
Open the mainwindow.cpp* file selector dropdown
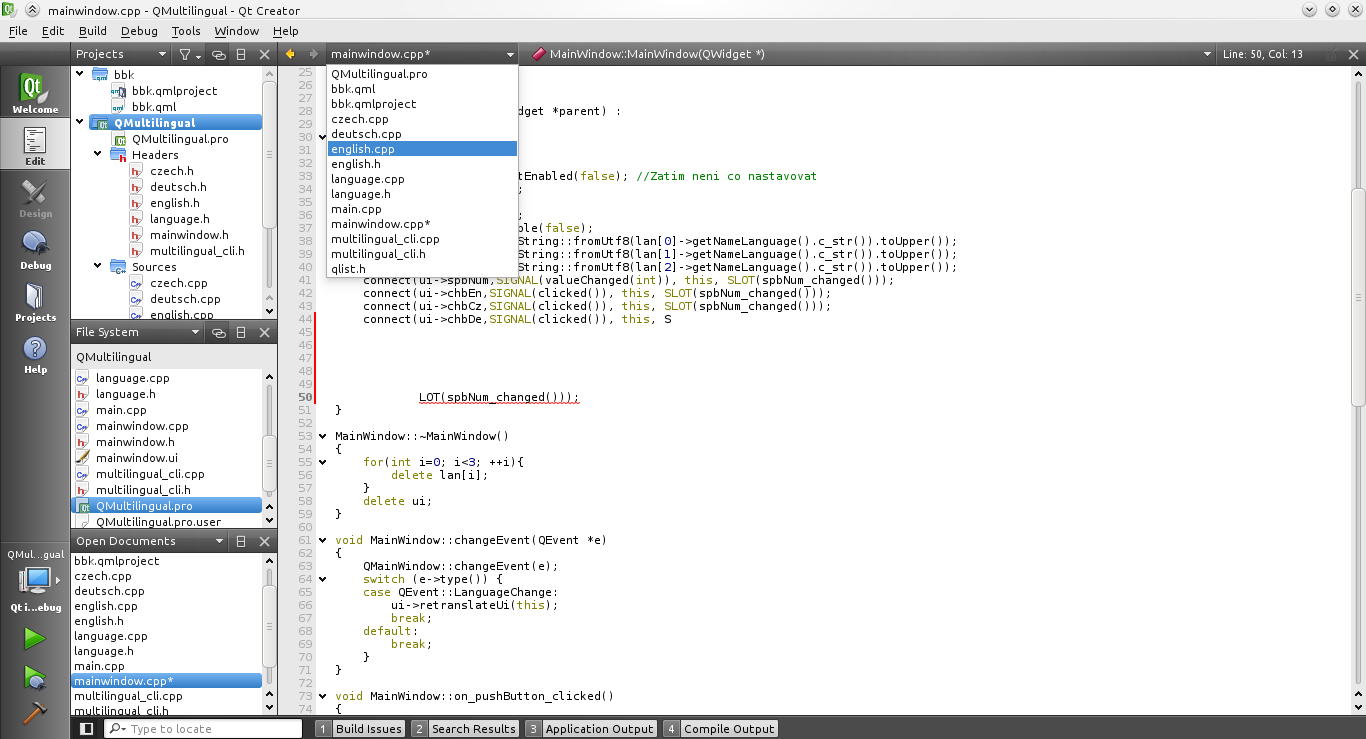click(x=422, y=54)
